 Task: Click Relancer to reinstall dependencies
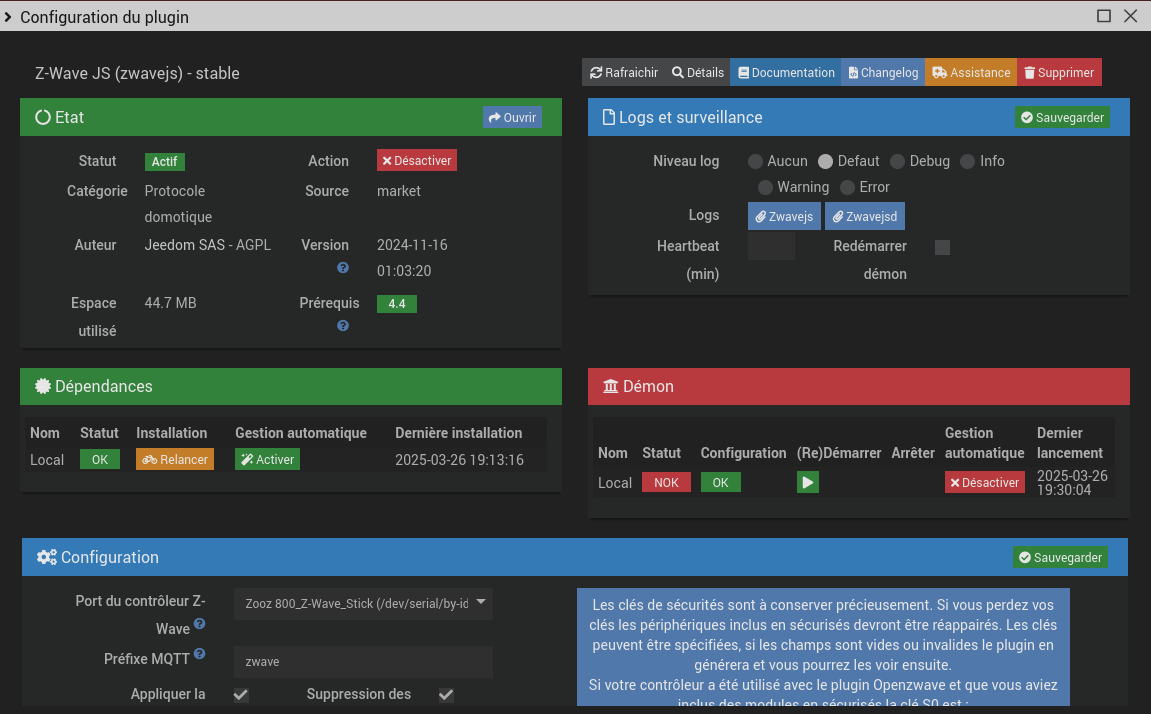175,459
